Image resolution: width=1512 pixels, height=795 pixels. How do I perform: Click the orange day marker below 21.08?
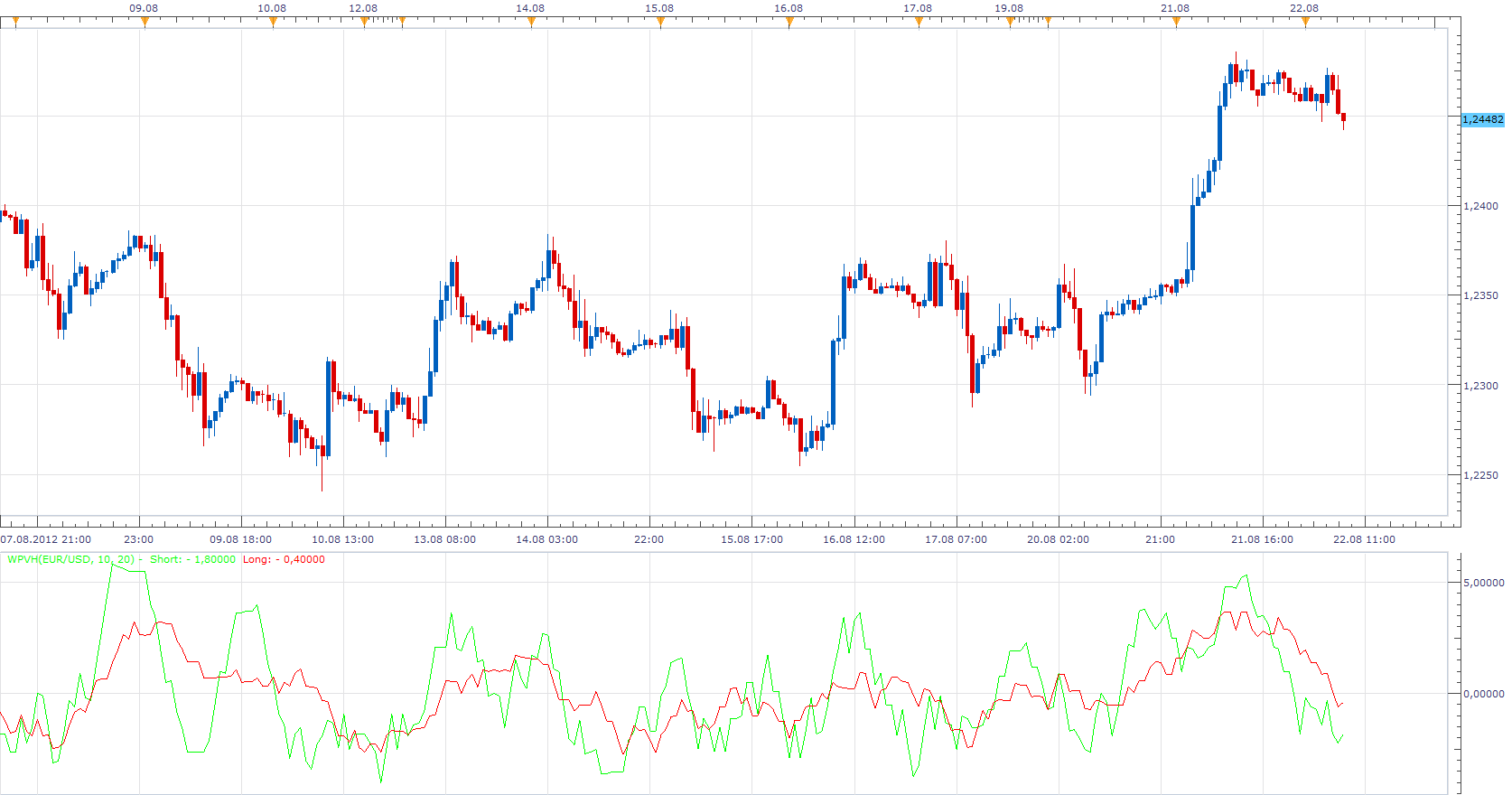pos(1176,23)
